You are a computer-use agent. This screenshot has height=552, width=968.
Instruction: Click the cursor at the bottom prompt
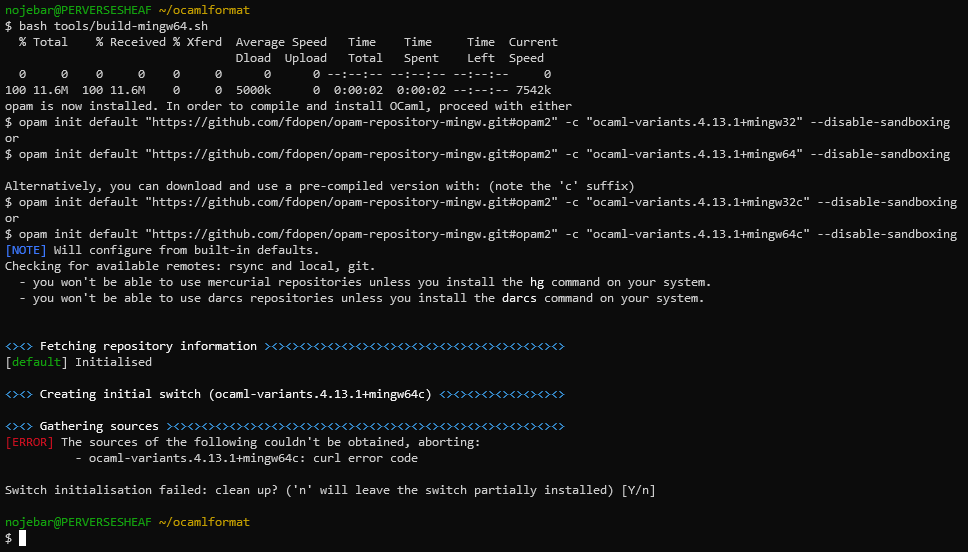[22, 538]
